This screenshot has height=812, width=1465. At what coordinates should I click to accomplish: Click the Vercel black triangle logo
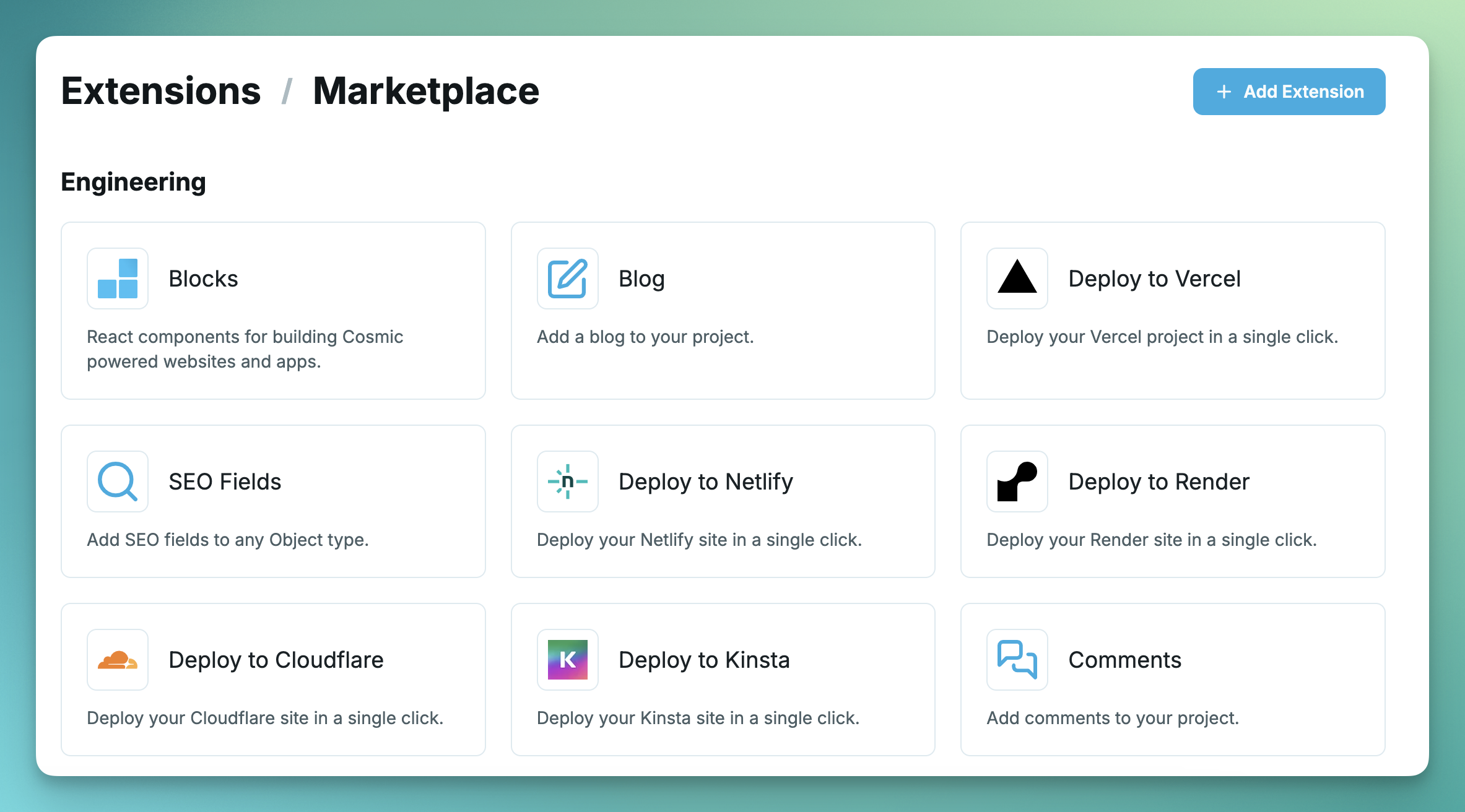[x=1017, y=277]
